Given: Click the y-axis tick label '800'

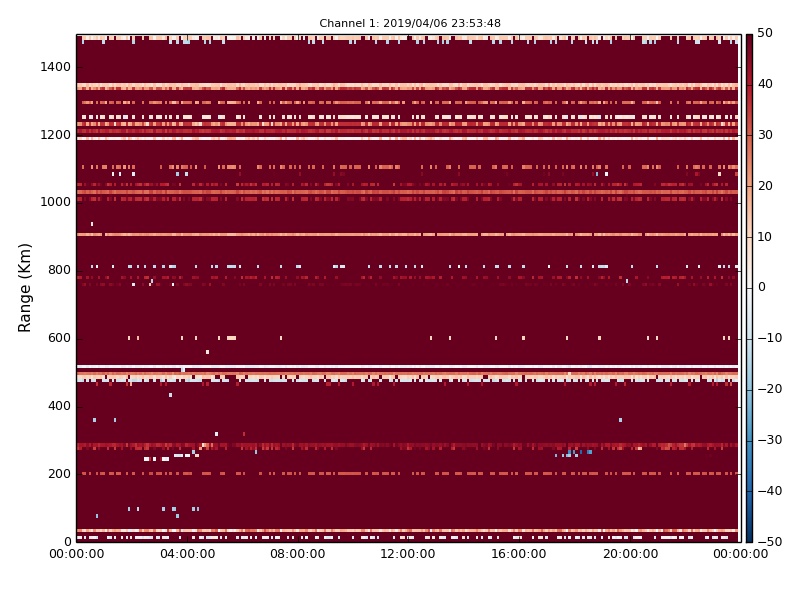Looking at the screenshot, I should click(x=59, y=270).
